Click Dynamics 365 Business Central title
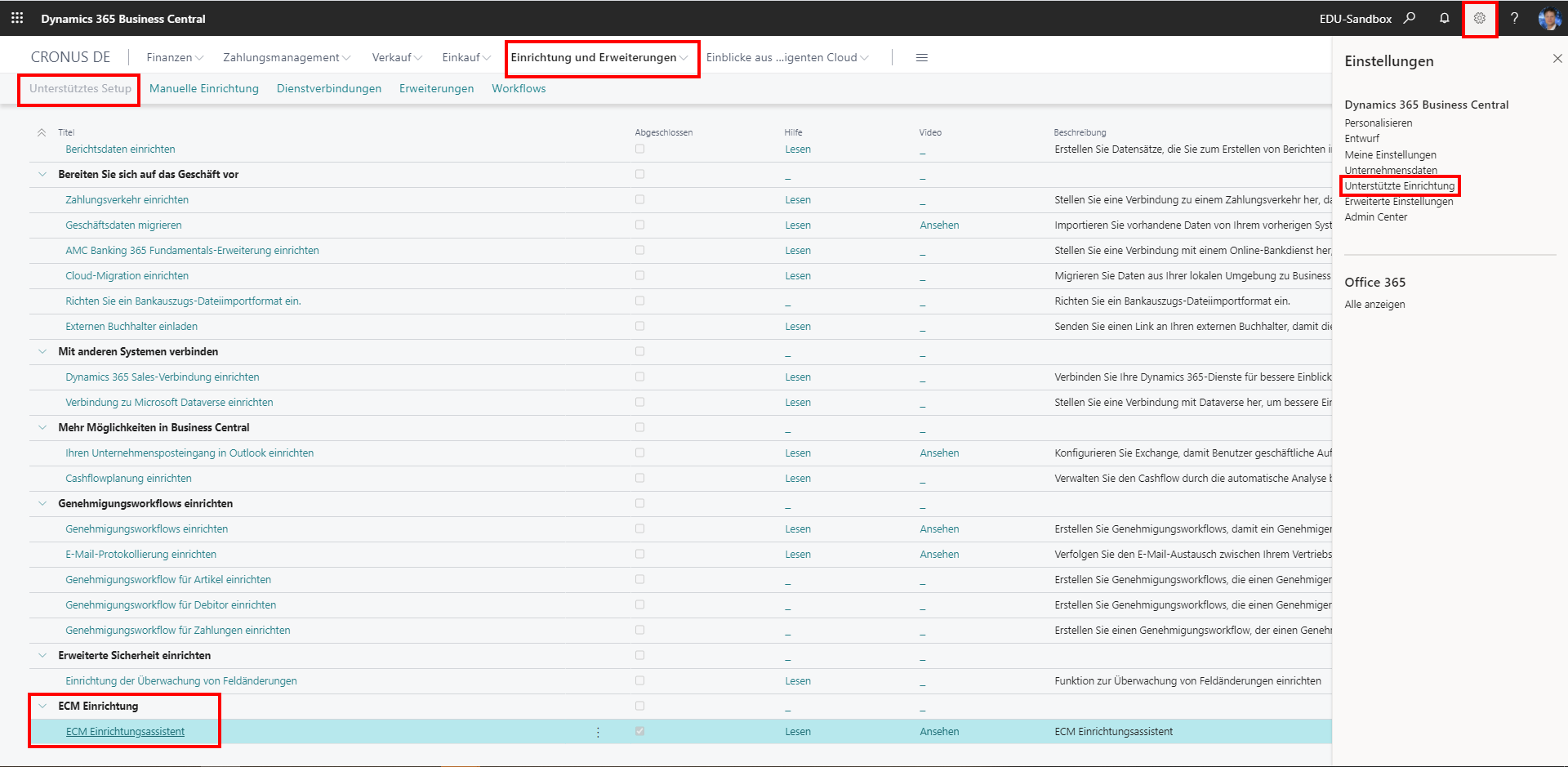Screen dimensions: 1568x767 pyautogui.click(x=123, y=18)
